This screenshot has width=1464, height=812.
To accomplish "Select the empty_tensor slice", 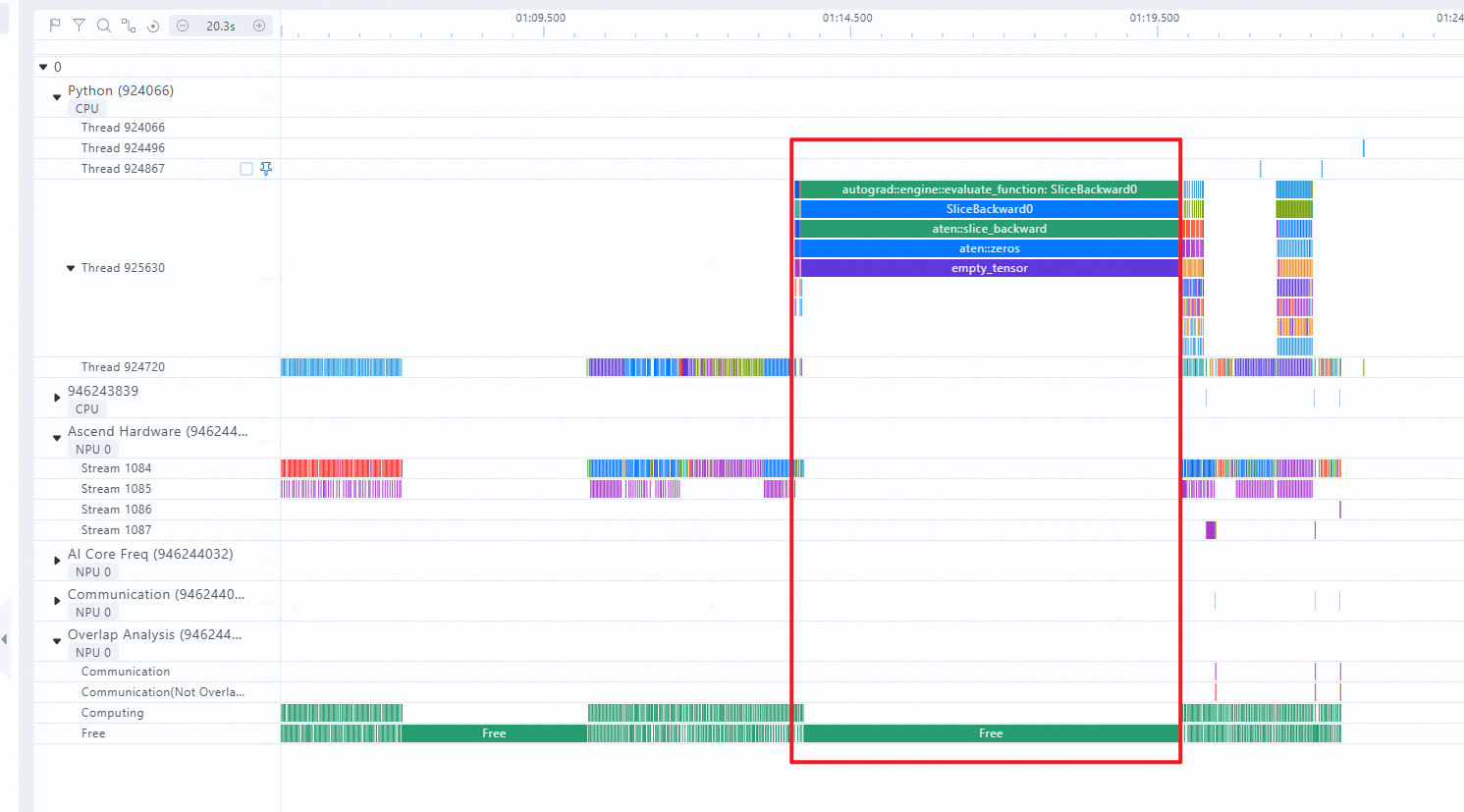I will click(989, 268).
